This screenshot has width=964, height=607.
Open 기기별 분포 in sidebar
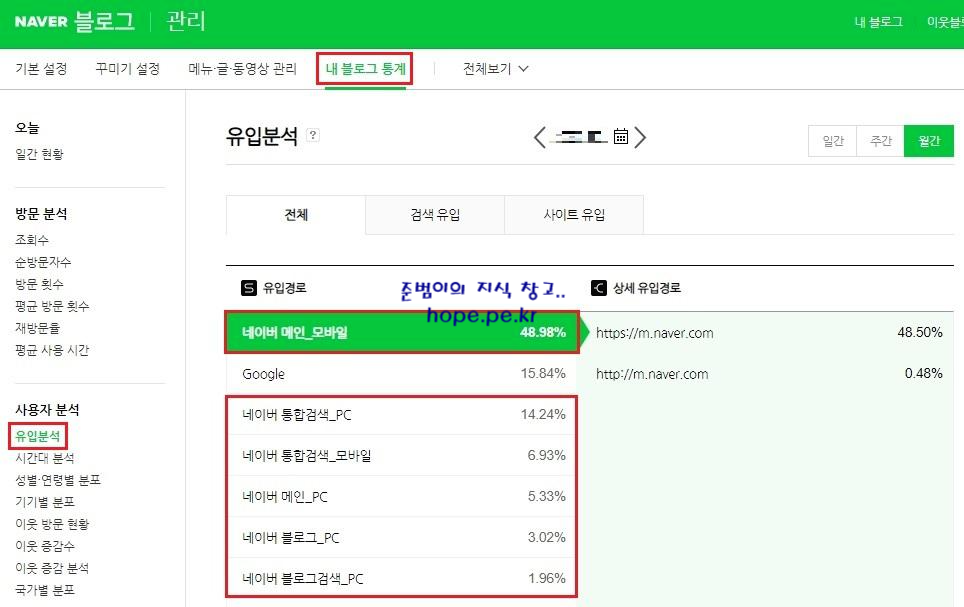pyautogui.click(x=45, y=502)
